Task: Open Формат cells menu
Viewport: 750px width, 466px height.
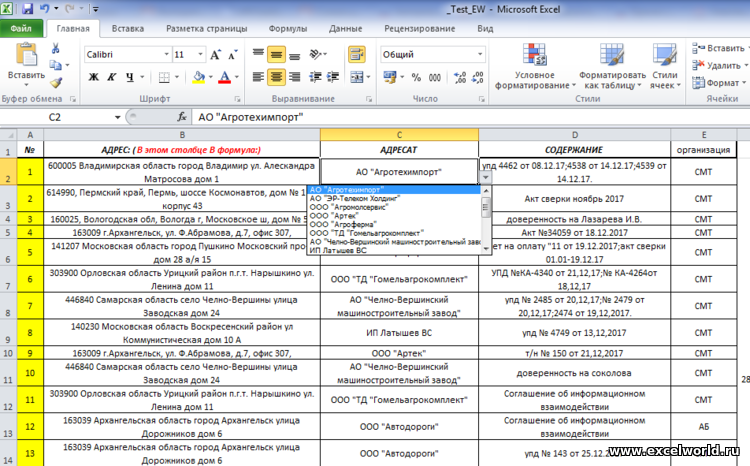Action: 718,83
